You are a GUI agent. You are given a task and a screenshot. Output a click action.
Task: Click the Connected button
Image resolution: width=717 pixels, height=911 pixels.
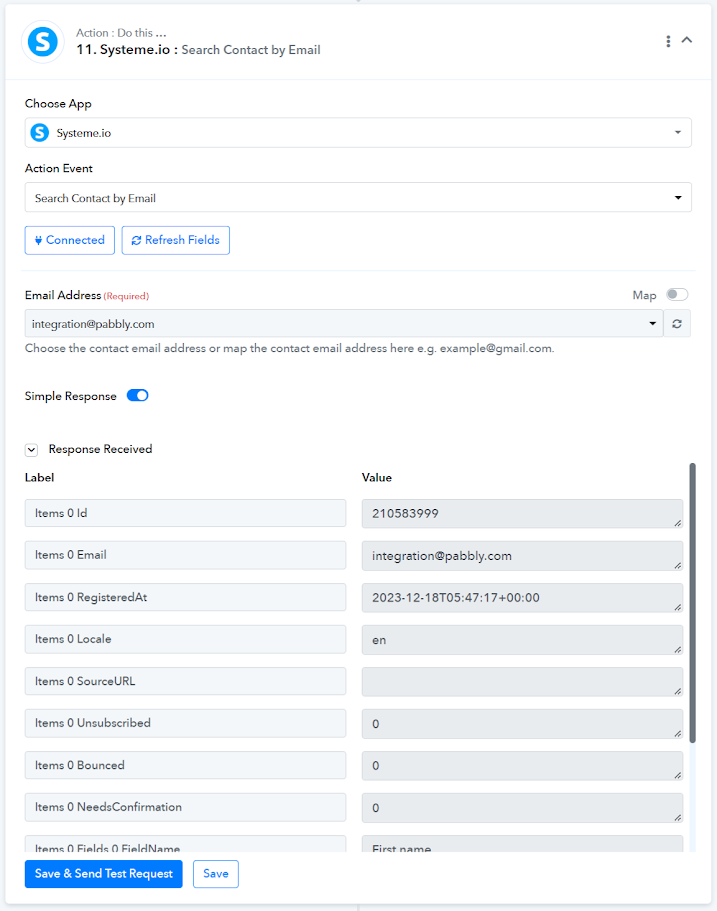coord(70,240)
